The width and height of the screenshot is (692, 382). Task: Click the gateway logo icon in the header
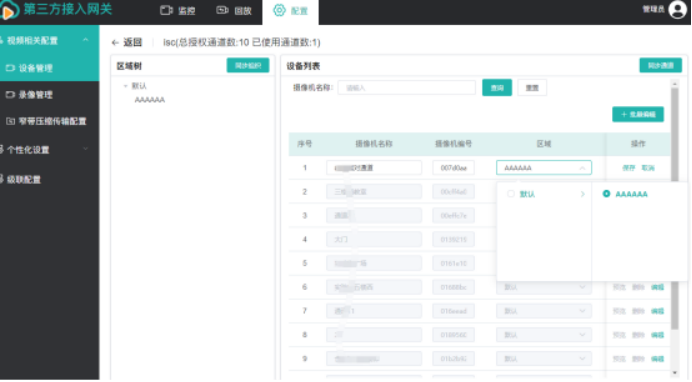pos(9,10)
